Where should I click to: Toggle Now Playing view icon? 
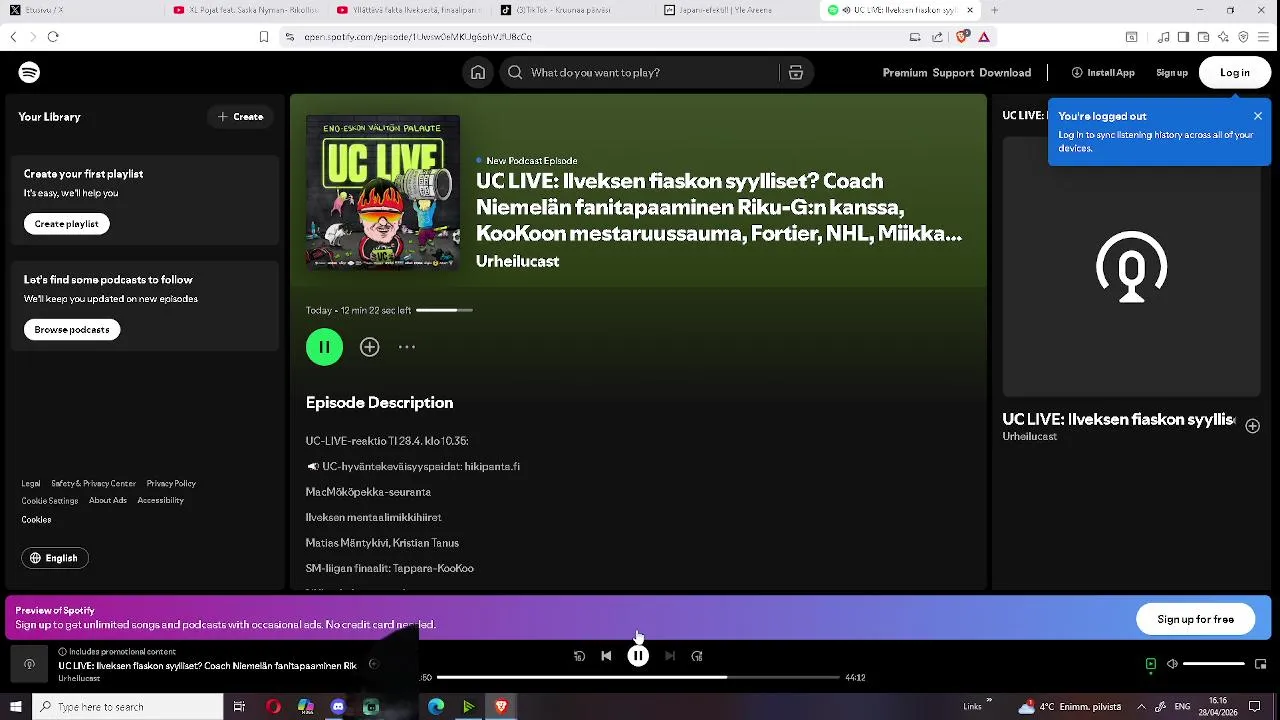tap(1151, 664)
